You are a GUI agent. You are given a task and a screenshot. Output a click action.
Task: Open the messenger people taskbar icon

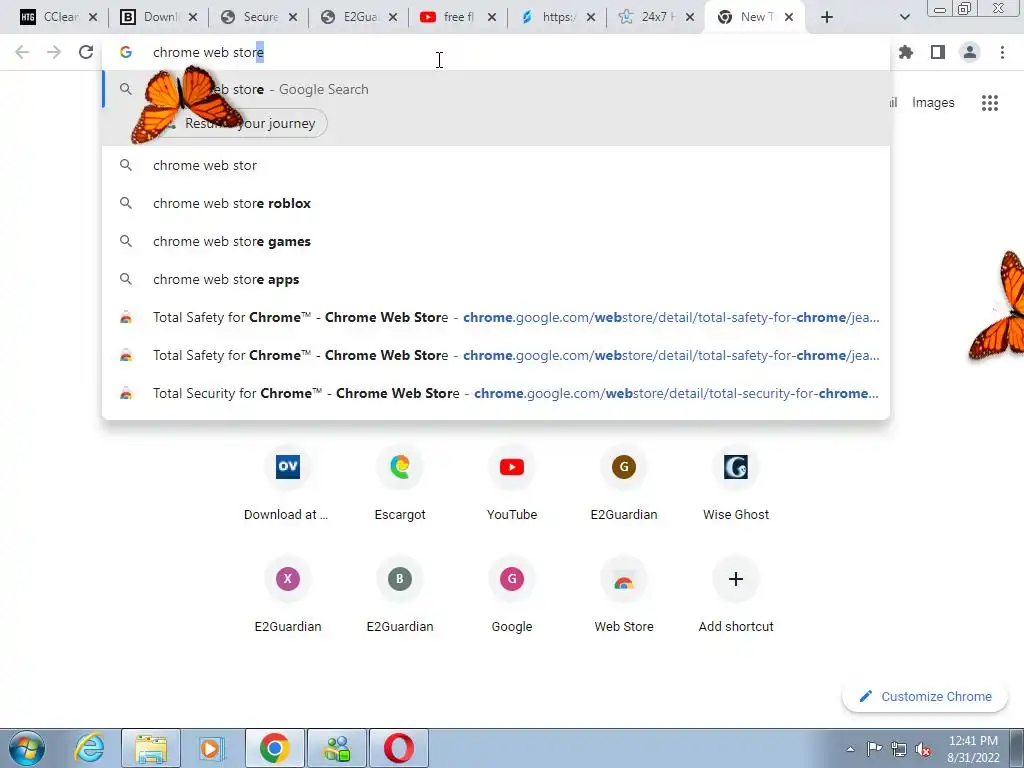(x=337, y=748)
